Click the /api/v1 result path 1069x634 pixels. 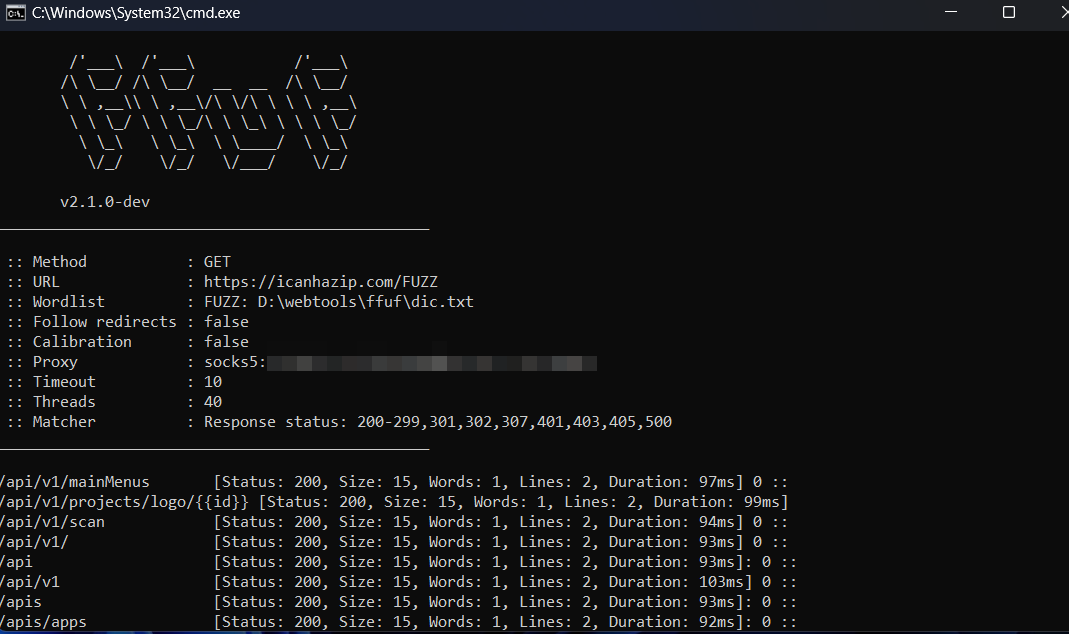click(30, 582)
